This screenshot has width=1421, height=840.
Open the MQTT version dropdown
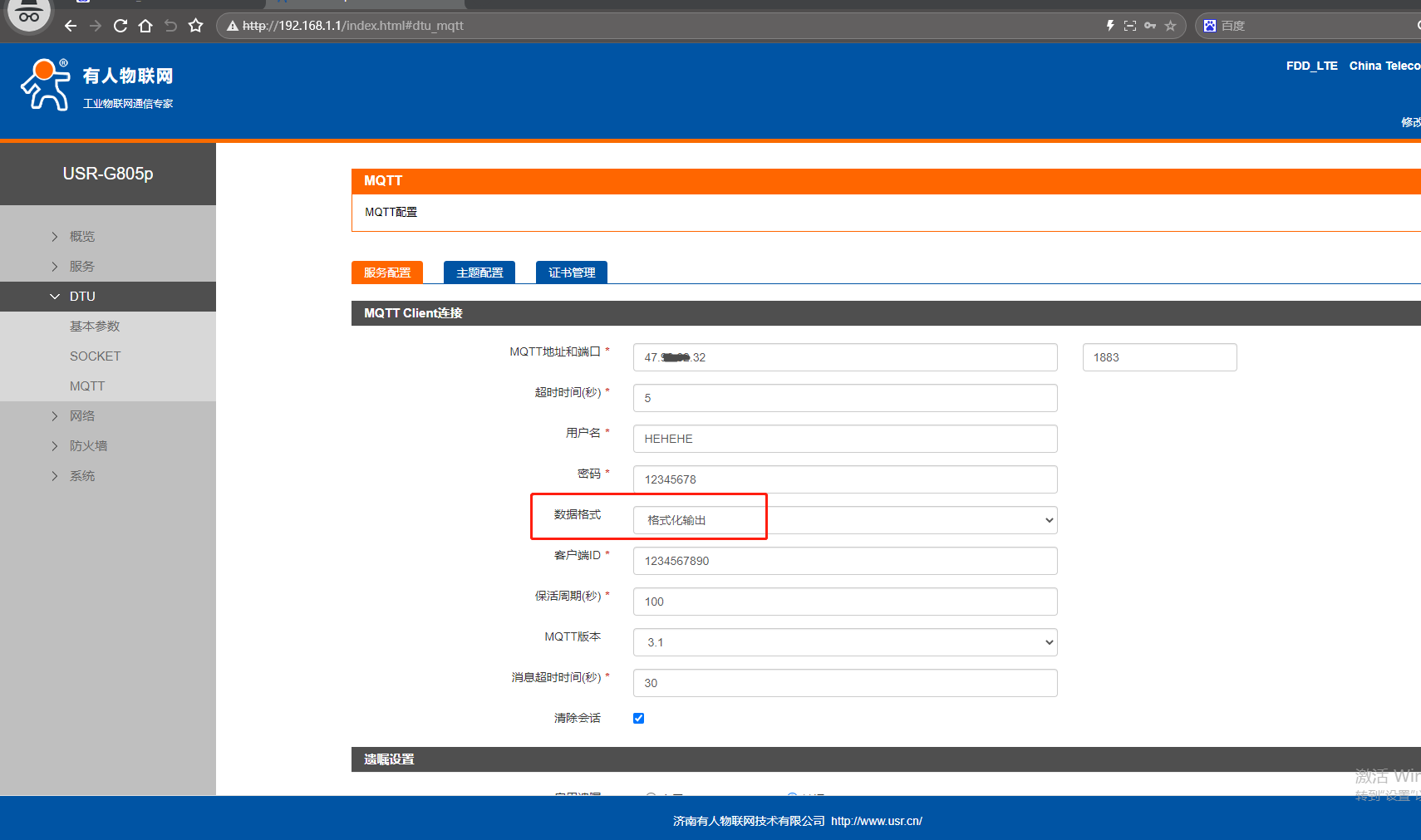click(x=844, y=642)
